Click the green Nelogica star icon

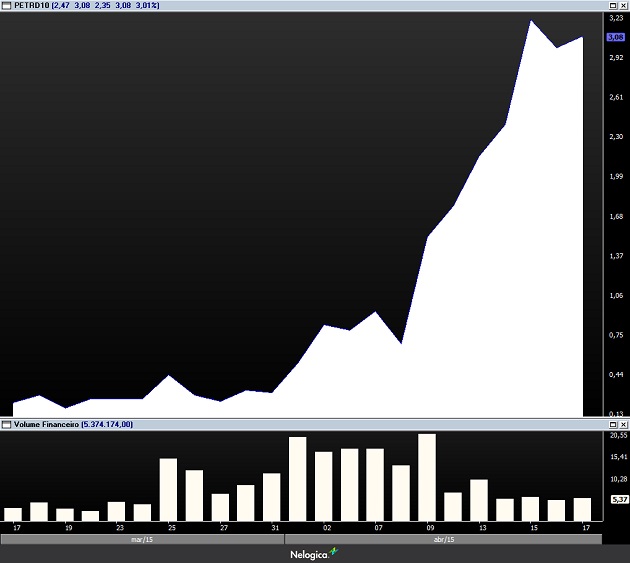[334, 551]
